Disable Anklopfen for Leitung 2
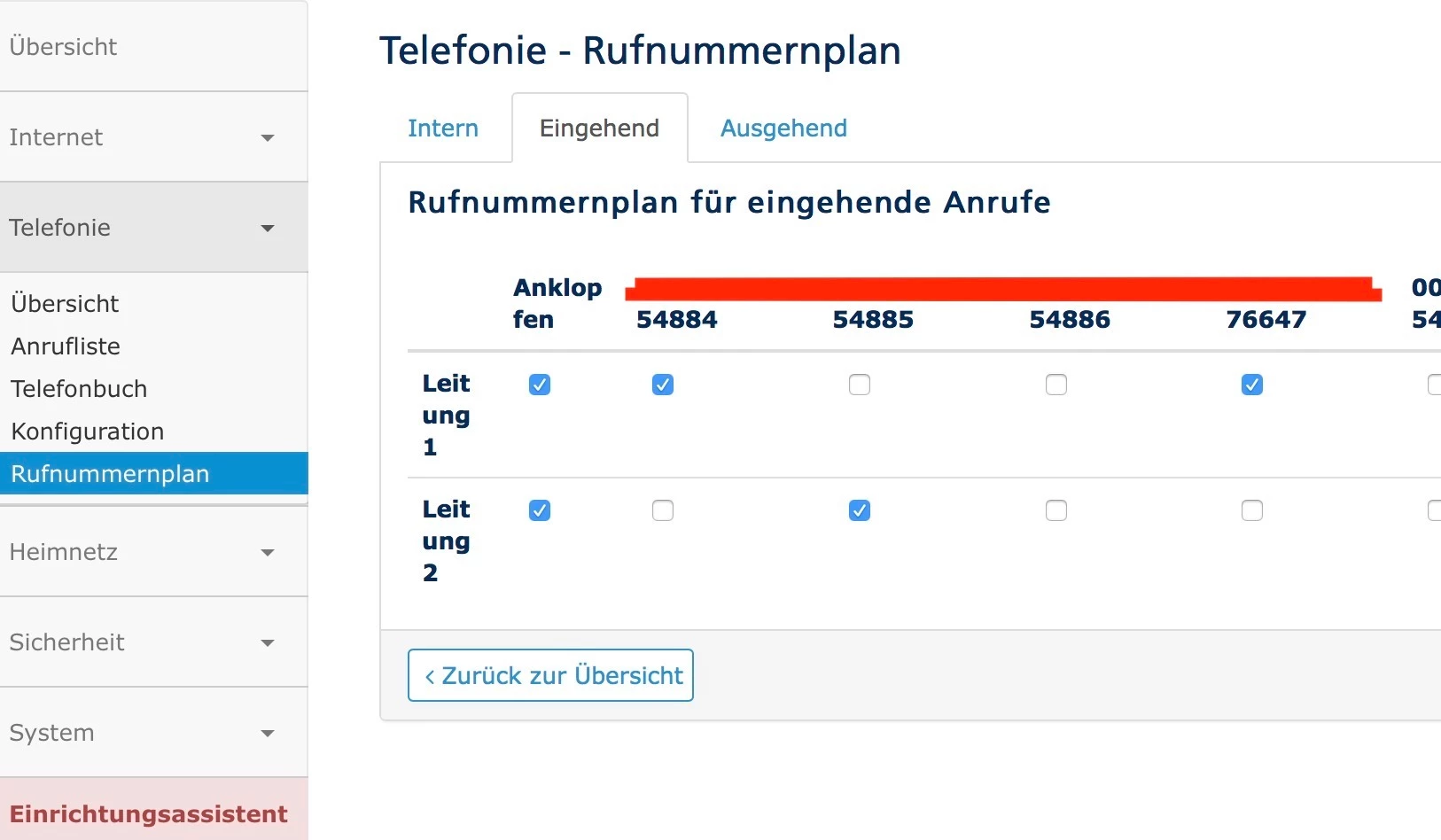This screenshot has height=840, width=1441. click(540, 510)
